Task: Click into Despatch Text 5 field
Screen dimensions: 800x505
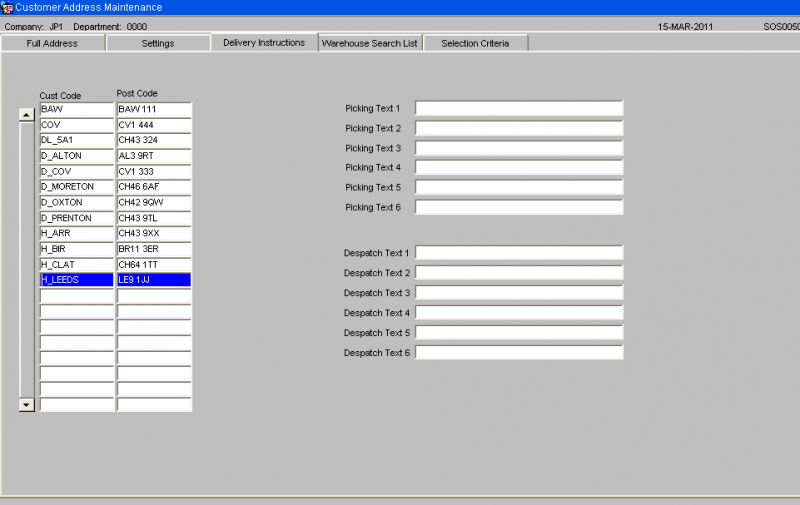Action: 519,332
